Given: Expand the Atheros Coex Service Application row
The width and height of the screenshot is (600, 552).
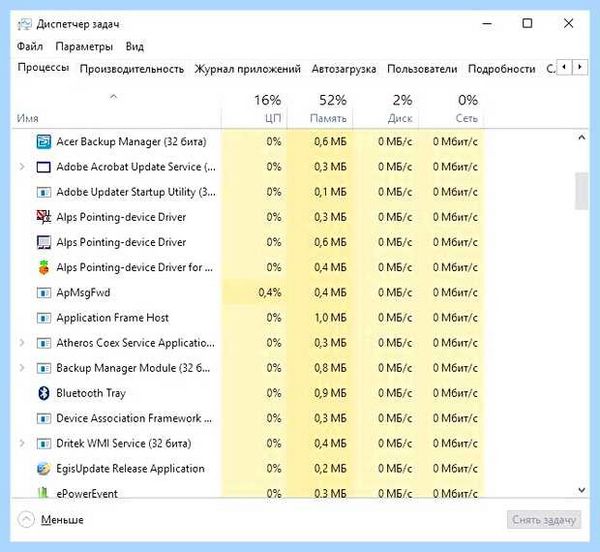Looking at the screenshot, I should 22,343.
